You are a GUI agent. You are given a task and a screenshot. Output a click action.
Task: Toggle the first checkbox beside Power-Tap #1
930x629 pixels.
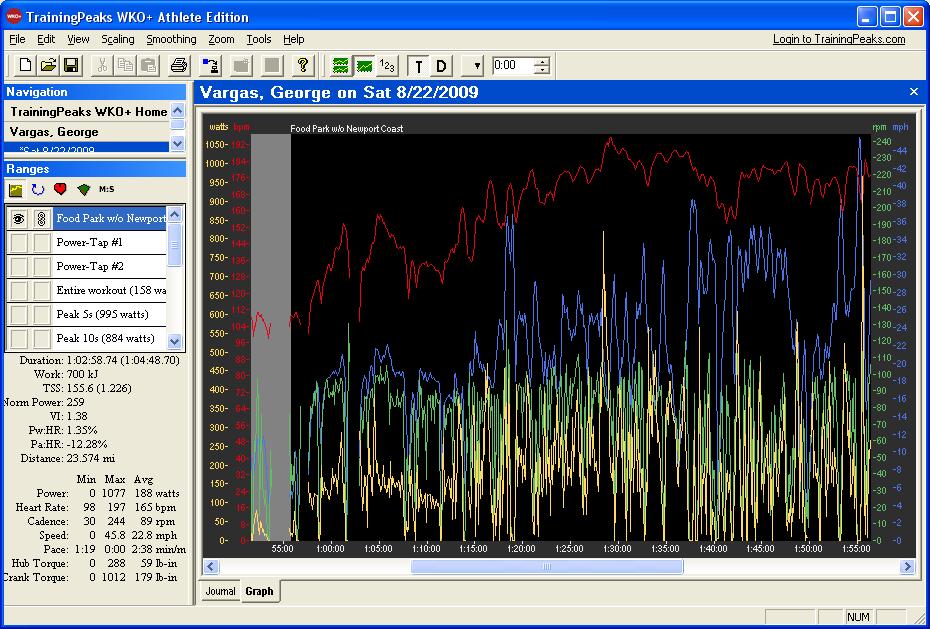[x=18, y=242]
